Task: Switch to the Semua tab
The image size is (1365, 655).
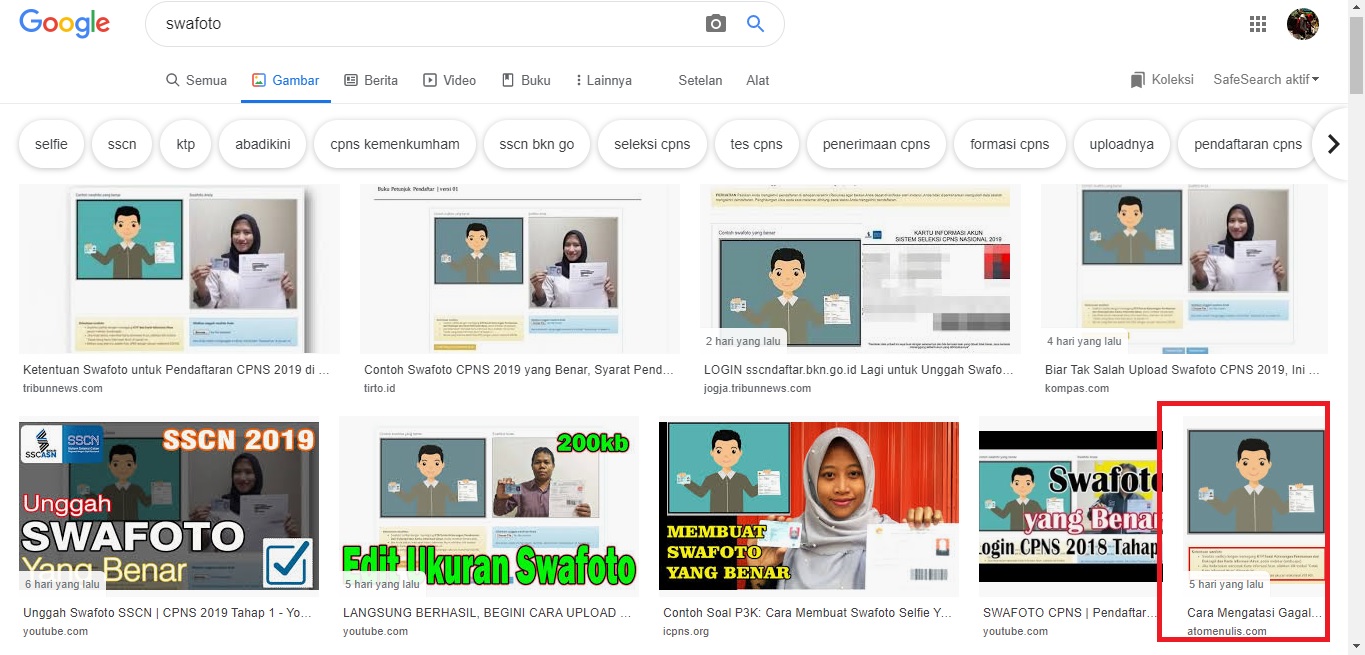Action: pos(196,79)
